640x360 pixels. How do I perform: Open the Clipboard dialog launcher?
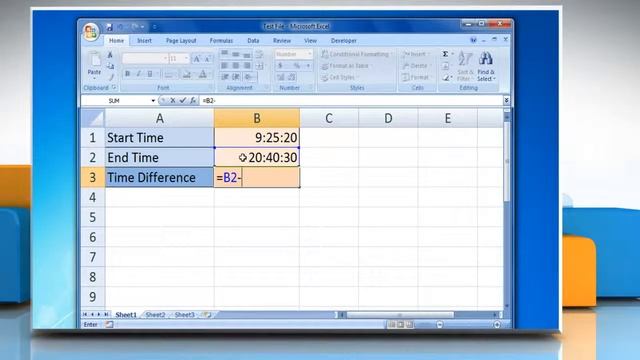tap(114, 87)
